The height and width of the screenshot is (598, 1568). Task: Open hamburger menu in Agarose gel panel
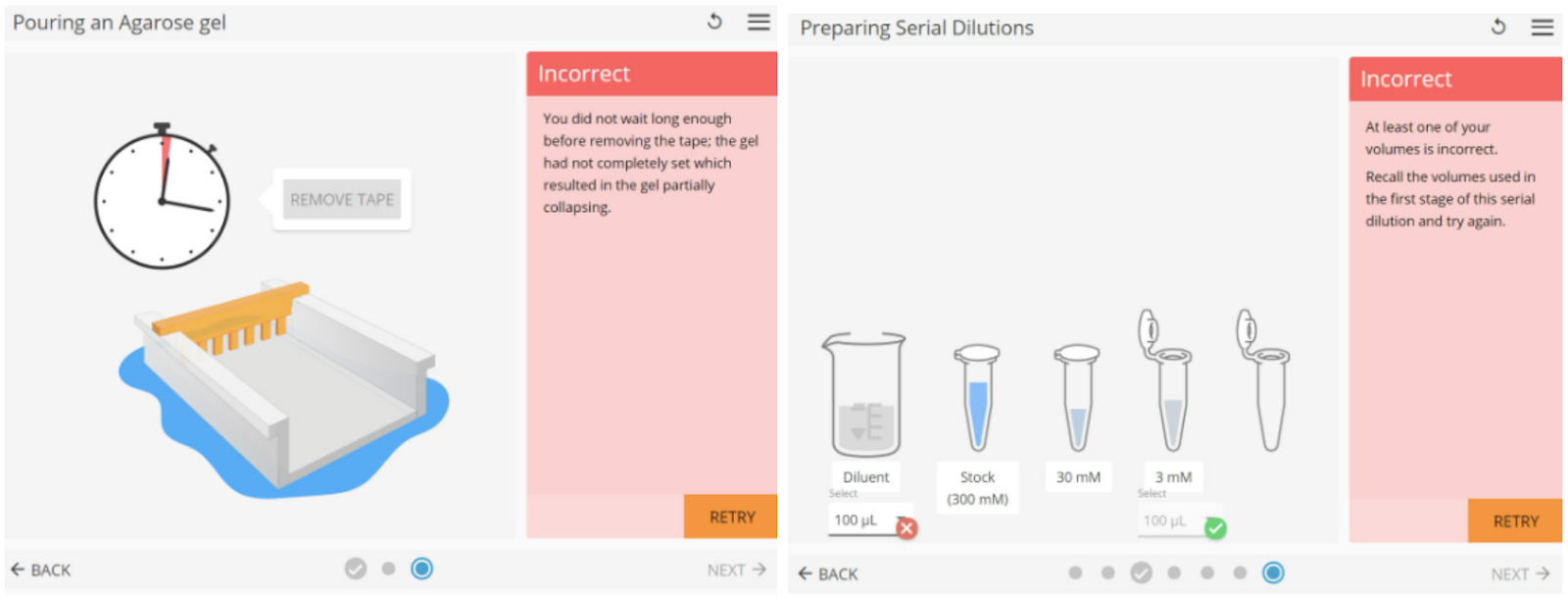(x=759, y=22)
